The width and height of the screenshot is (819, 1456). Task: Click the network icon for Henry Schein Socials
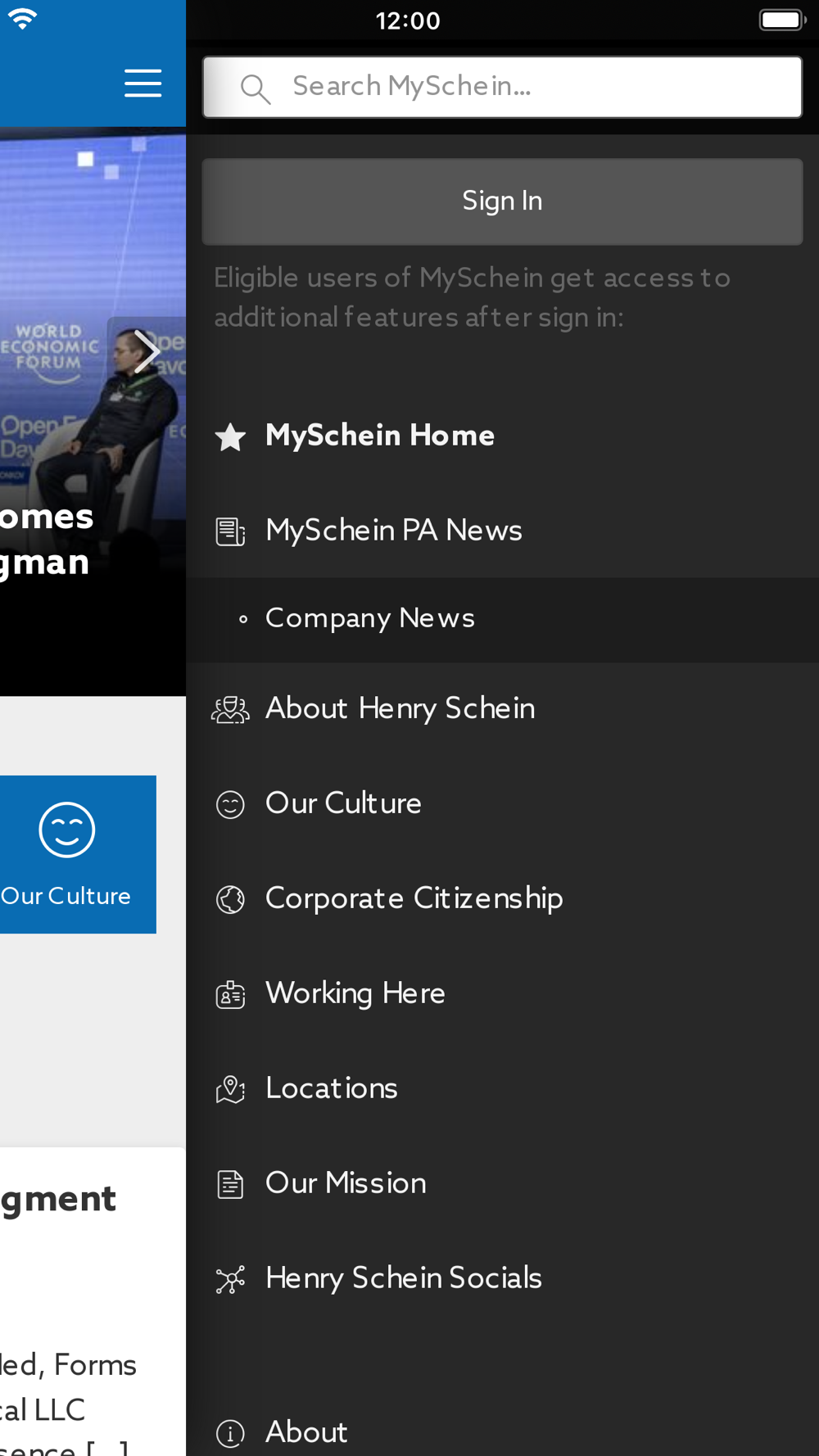pos(230,1279)
